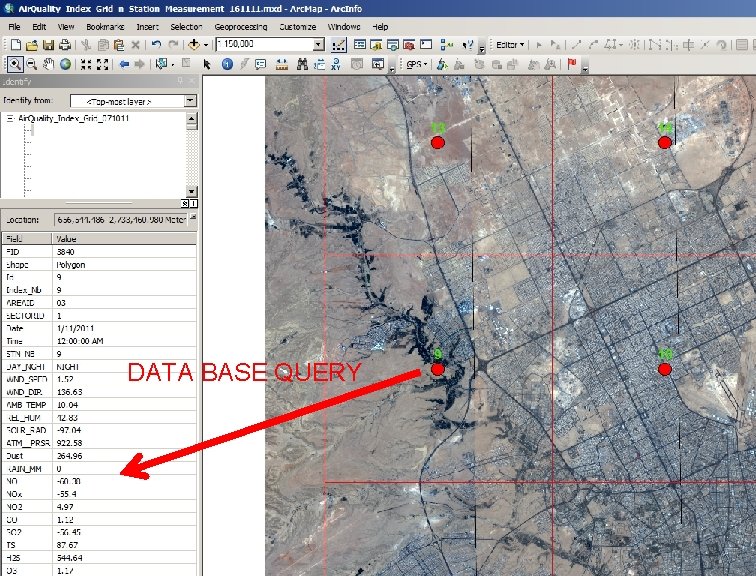Collapse the AirQuality_Index_Grid tree node

(x=10, y=119)
